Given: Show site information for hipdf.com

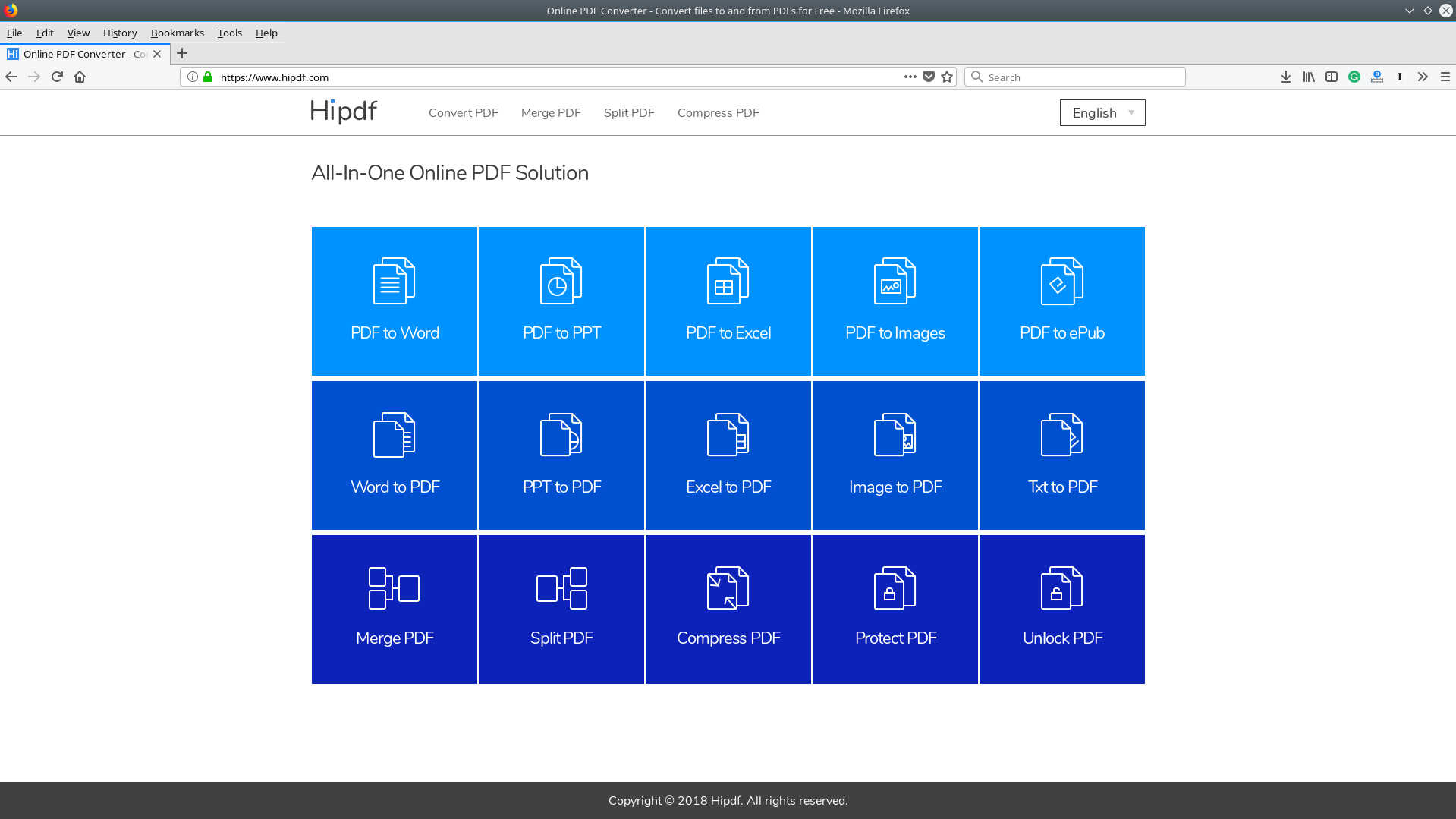Looking at the screenshot, I should [193, 77].
